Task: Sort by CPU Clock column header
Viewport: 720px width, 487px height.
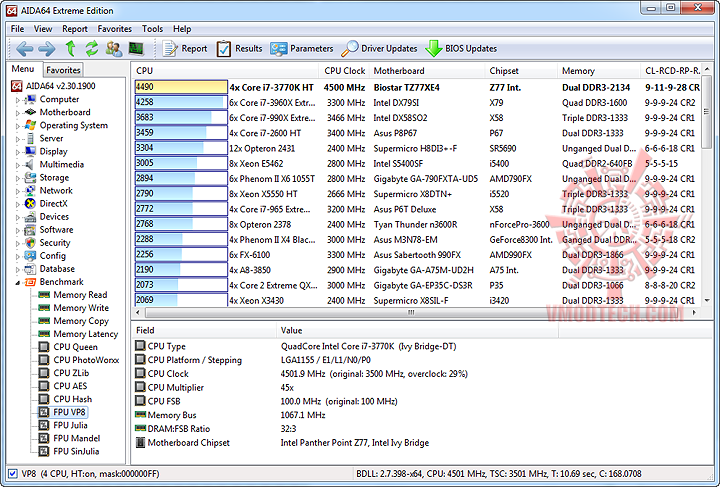Action: (x=344, y=71)
